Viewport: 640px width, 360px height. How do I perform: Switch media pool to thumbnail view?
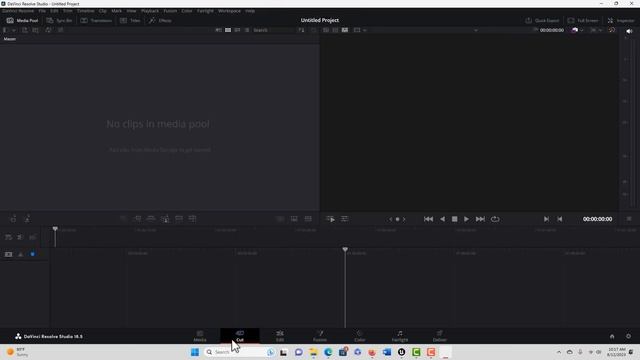(x=228, y=30)
